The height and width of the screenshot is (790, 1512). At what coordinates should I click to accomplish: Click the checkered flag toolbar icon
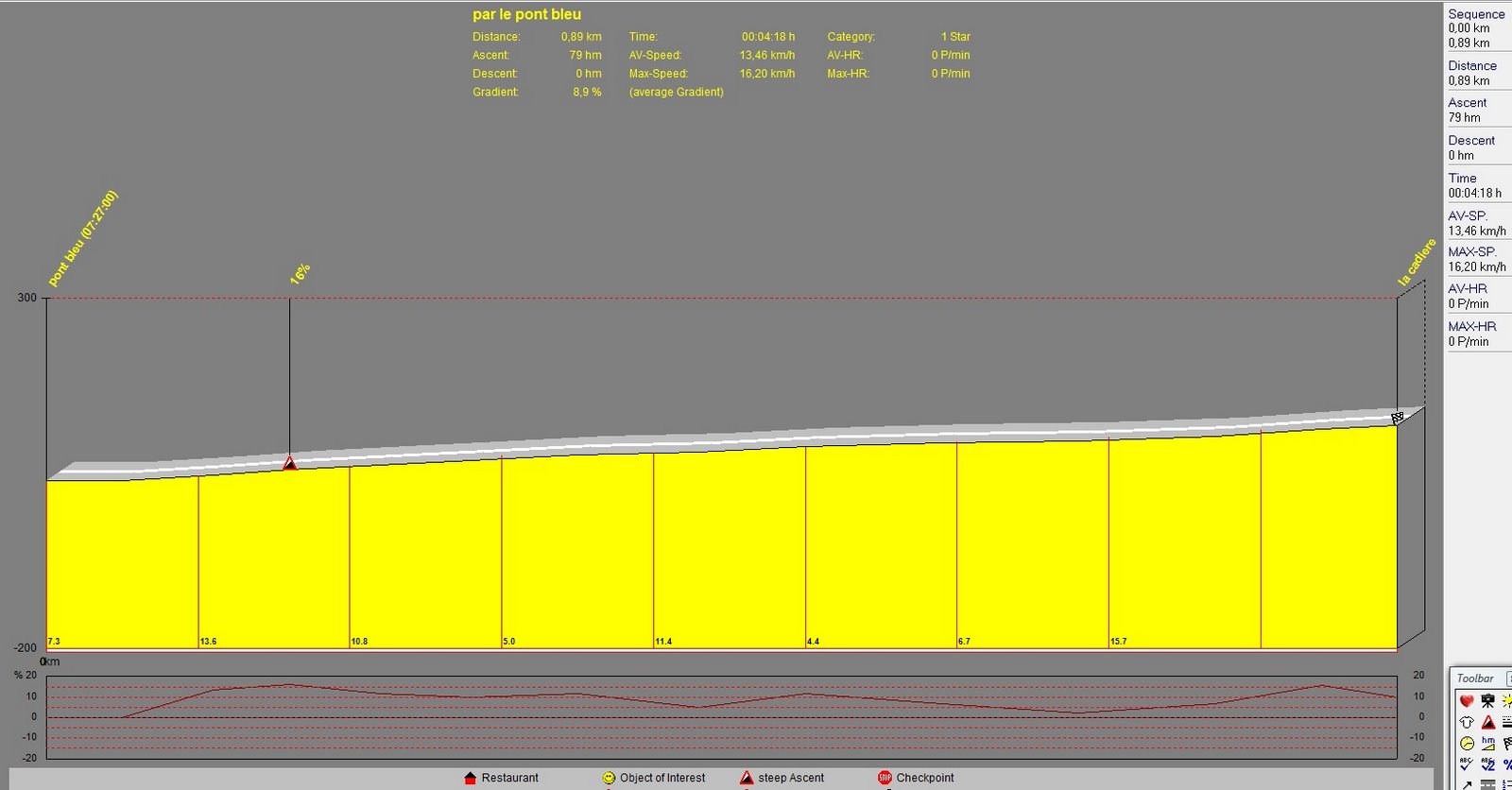(1507, 744)
